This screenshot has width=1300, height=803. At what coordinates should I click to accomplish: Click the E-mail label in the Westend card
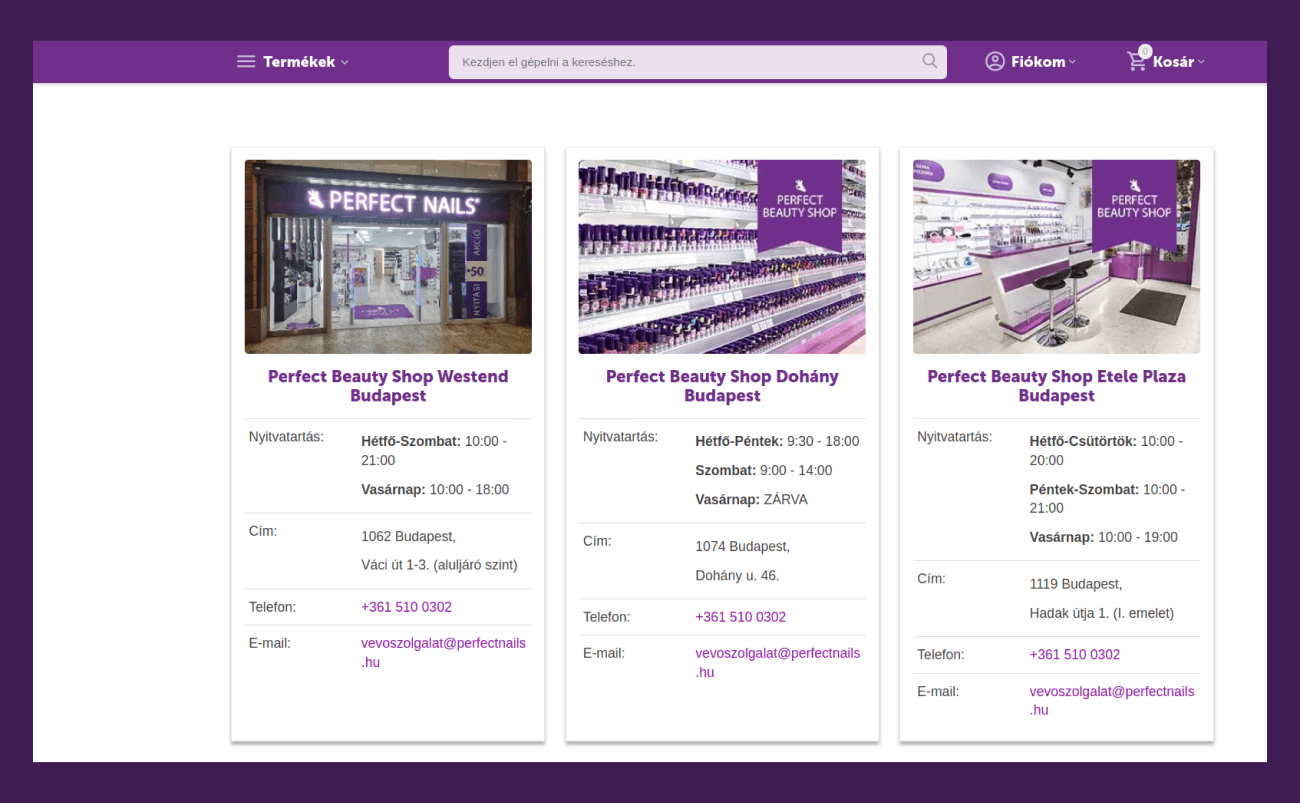point(270,643)
